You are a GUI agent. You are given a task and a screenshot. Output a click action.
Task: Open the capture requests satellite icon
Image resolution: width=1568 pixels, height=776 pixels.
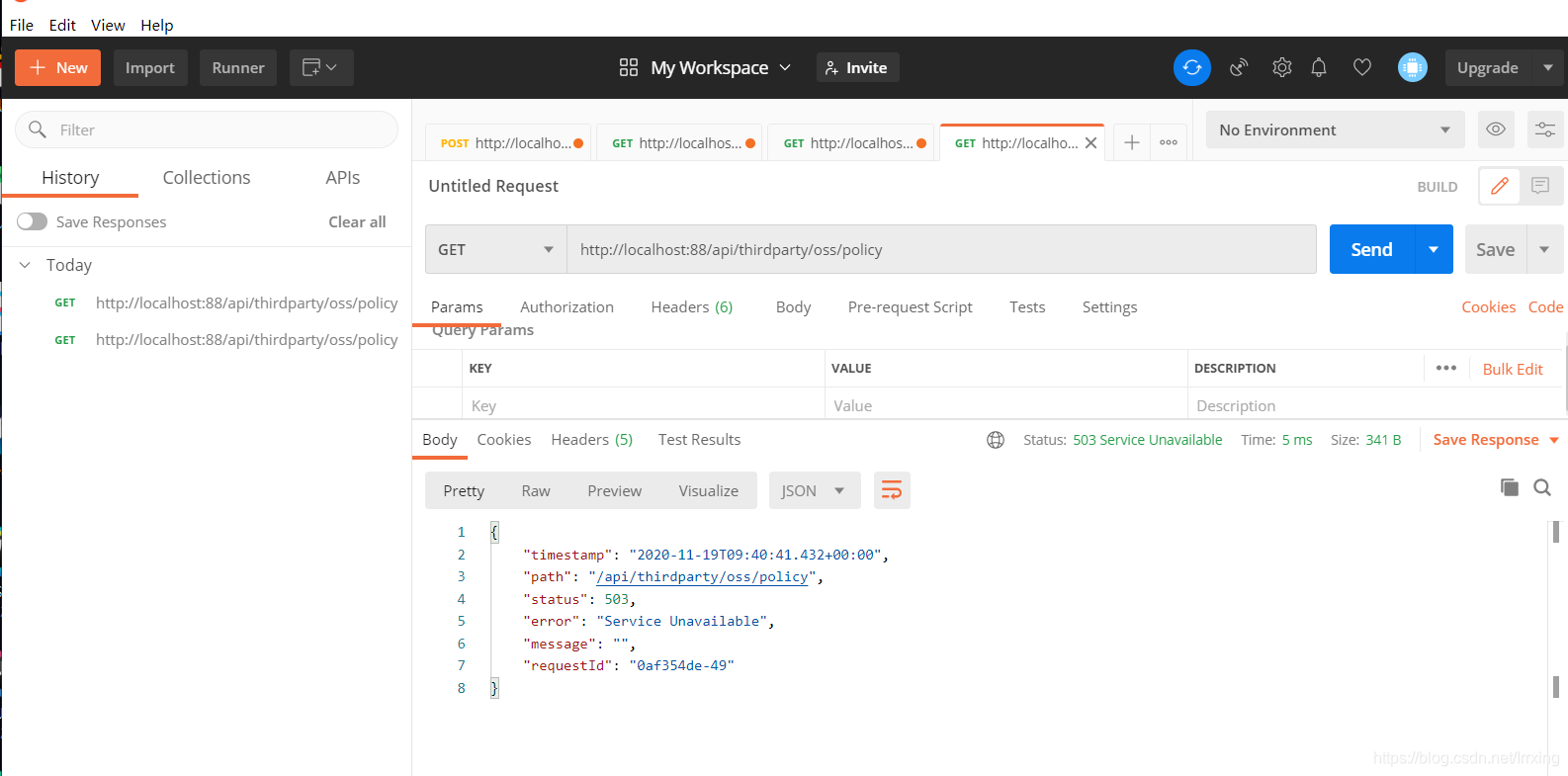tap(1238, 67)
